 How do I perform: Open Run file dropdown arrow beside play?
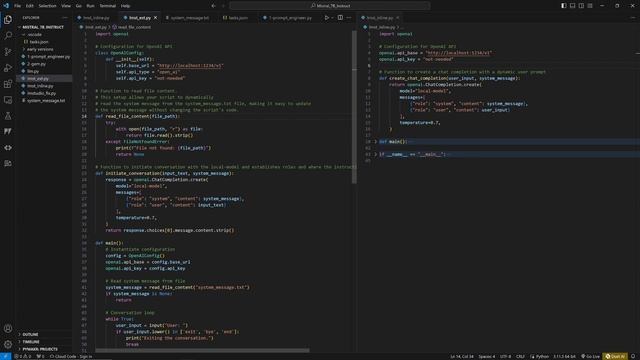point(332,18)
